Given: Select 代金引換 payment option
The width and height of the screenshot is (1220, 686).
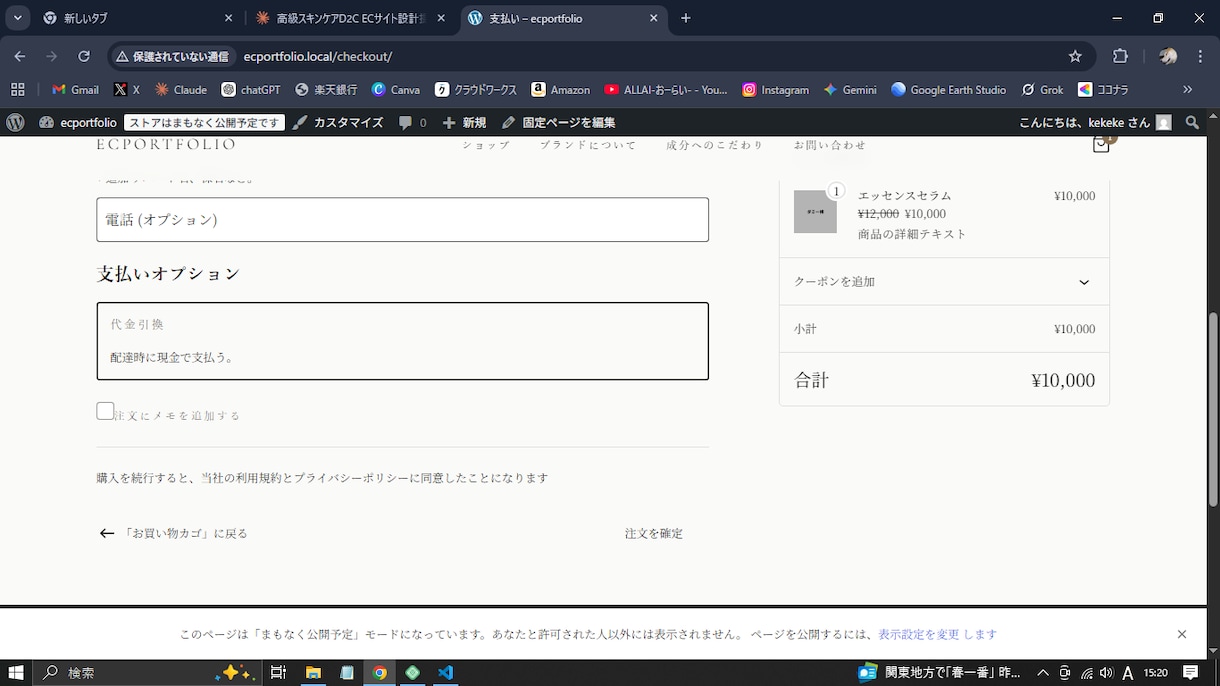Looking at the screenshot, I should pyautogui.click(x=402, y=341).
